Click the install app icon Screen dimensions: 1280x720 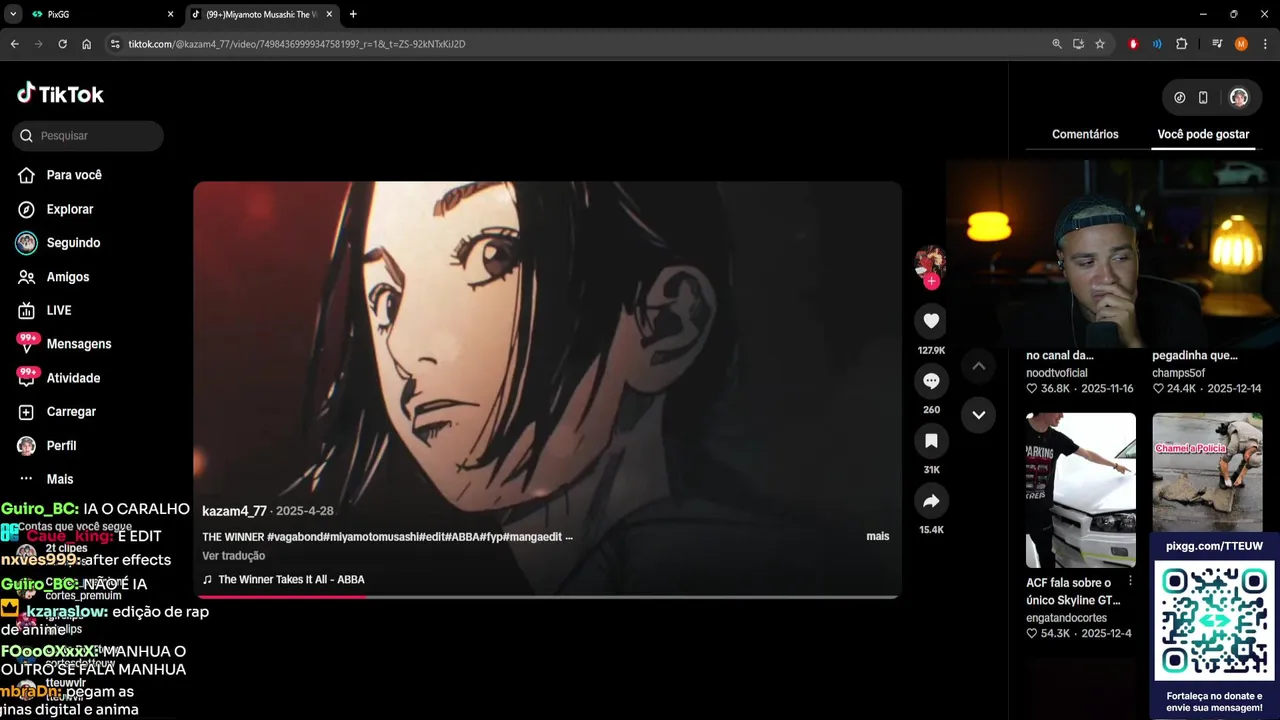click(1078, 44)
